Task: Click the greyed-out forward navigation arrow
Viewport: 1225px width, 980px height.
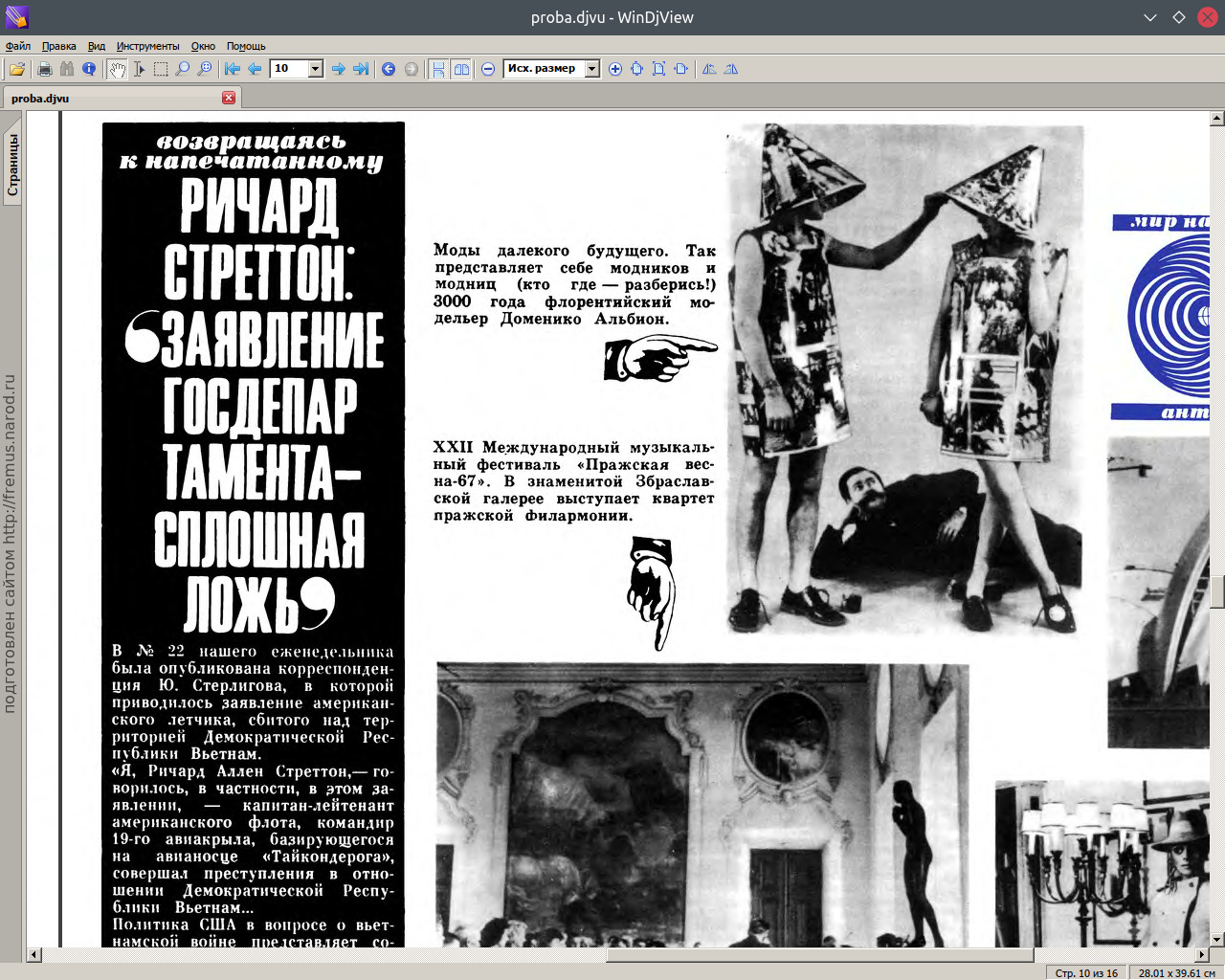Action: (x=412, y=69)
